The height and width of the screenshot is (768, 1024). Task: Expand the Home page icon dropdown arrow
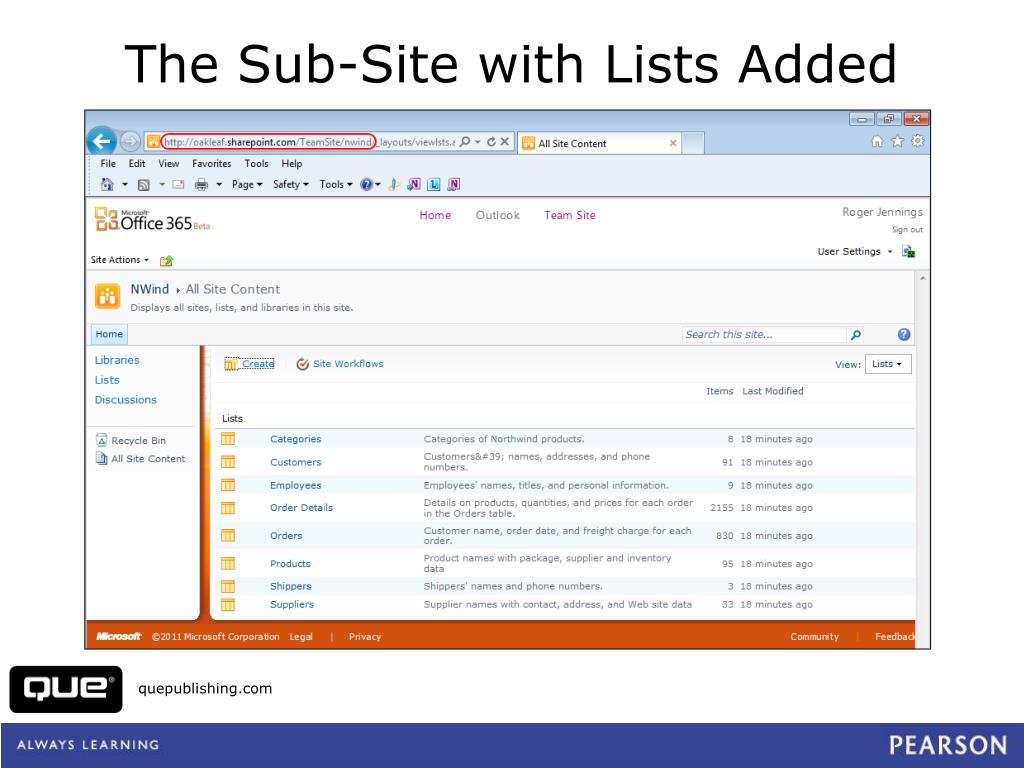point(125,185)
